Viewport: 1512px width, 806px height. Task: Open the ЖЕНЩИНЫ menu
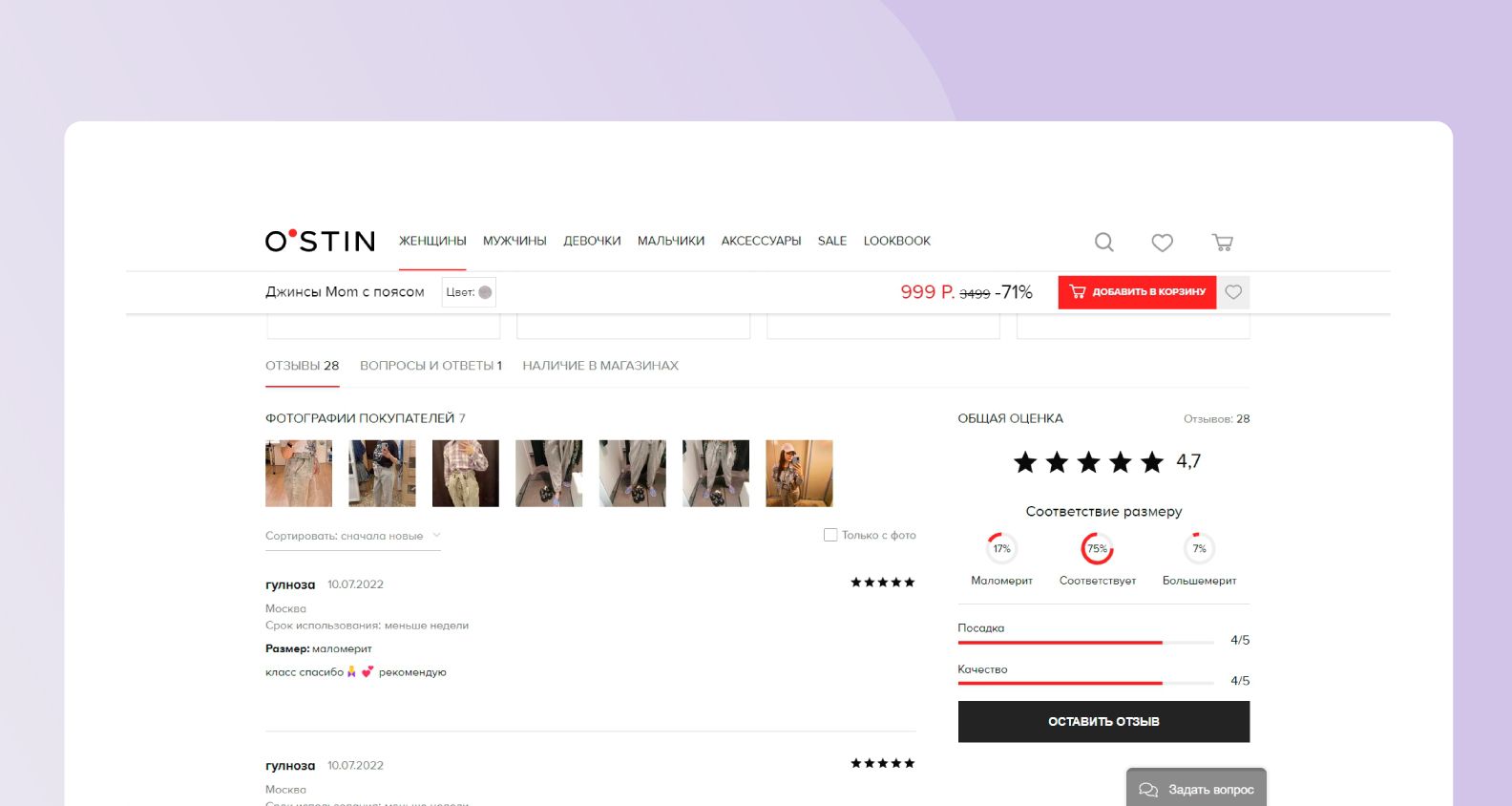click(x=432, y=241)
